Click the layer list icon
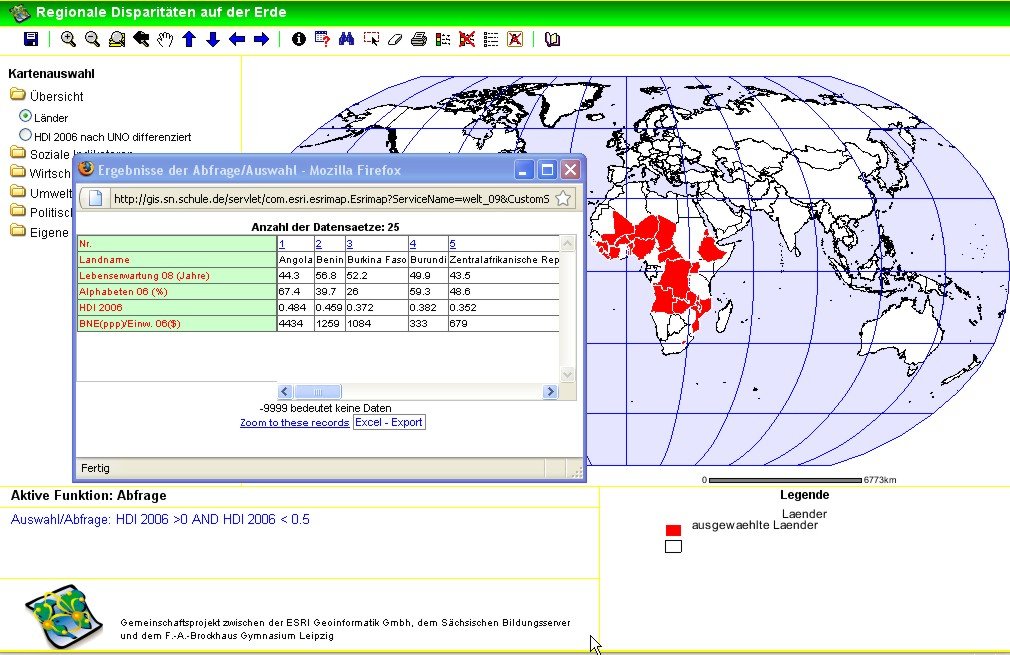 491,39
